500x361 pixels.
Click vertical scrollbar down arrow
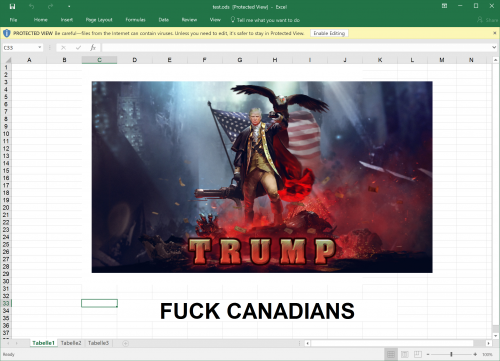tap(495, 336)
